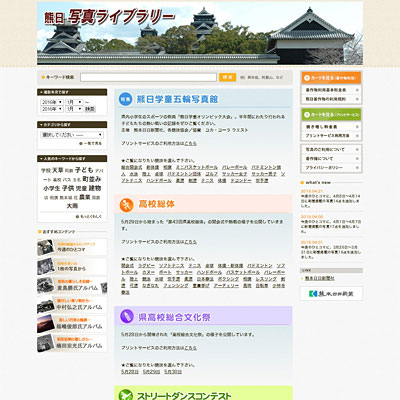The width and height of the screenshot is (400, 400).
Task: Click the 熊日 写真ライブラリー header logo
Action: click(x=110, y=17)
